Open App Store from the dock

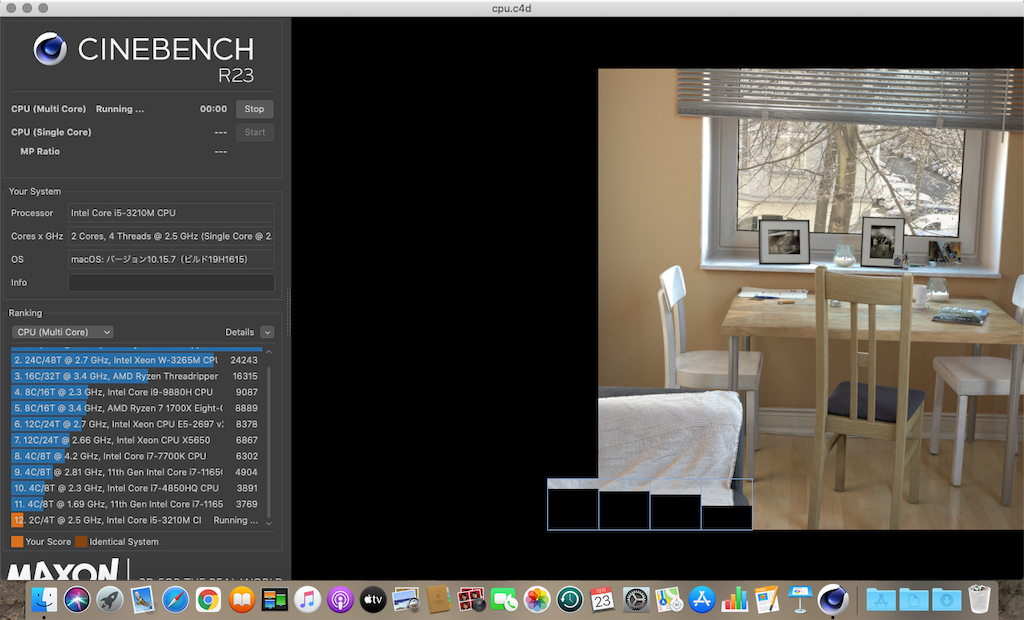coord(702,599)
